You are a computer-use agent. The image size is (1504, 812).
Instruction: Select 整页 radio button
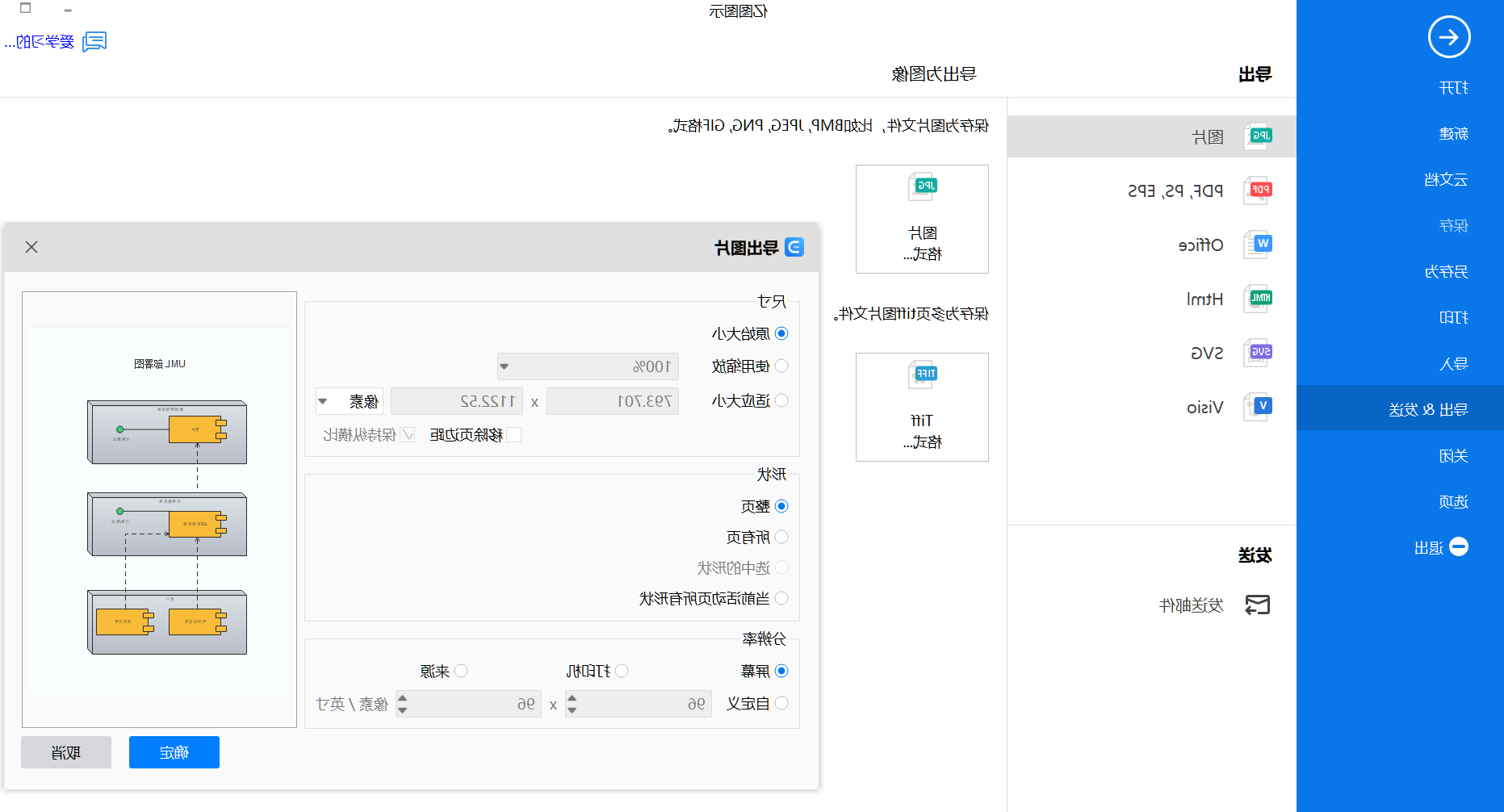tap(781, 506)
